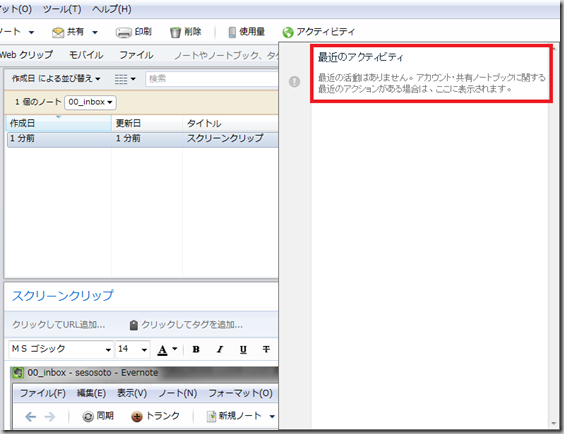Click the Delete (削除) trash icon
The width and height of the screenshot is (564, 434).
coord(175,32)
